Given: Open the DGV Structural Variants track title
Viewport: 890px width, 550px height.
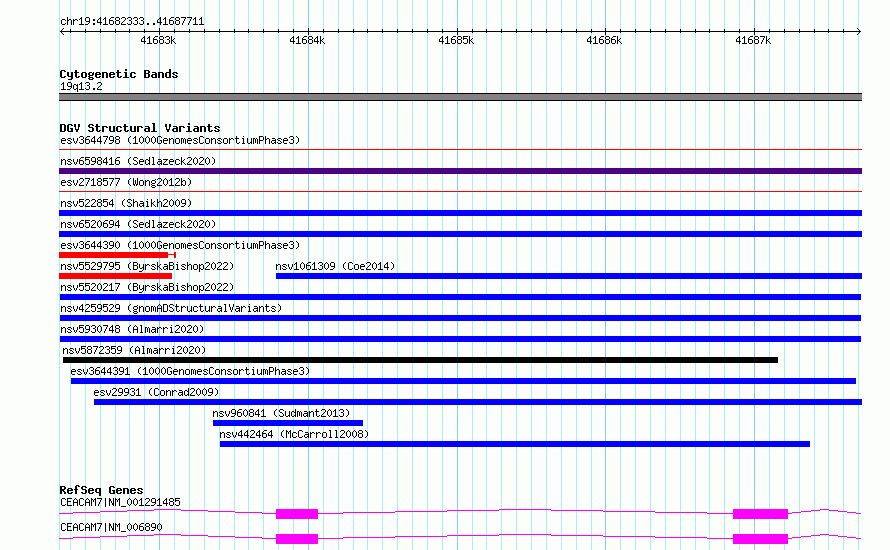Looking at the screenshot, I should pos(140,128).
